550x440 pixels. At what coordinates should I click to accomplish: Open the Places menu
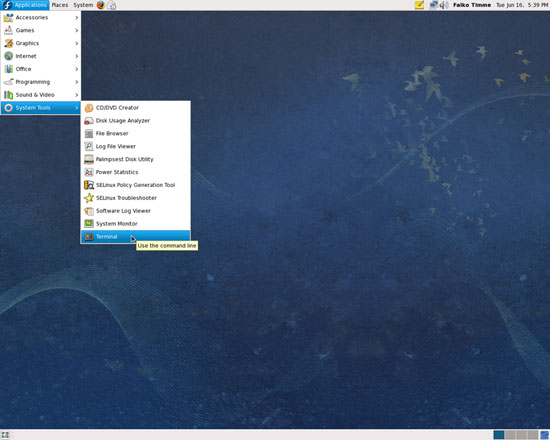60,5
